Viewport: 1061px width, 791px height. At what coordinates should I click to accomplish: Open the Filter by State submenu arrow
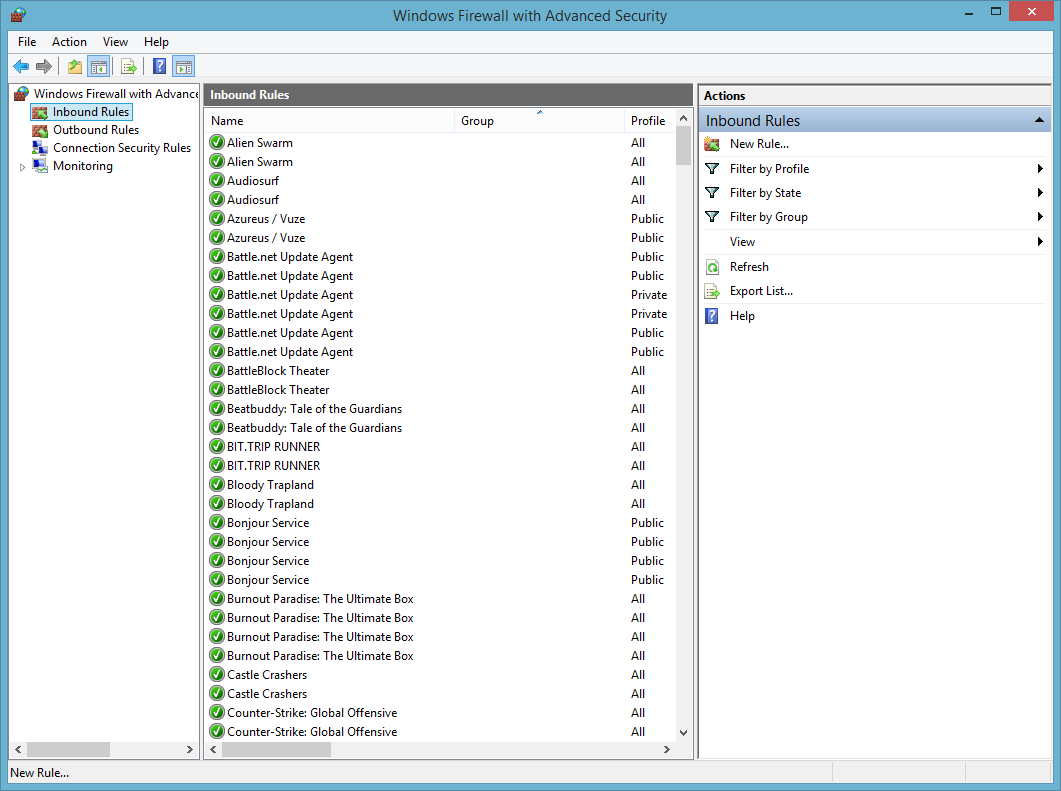pos(1040,193)
